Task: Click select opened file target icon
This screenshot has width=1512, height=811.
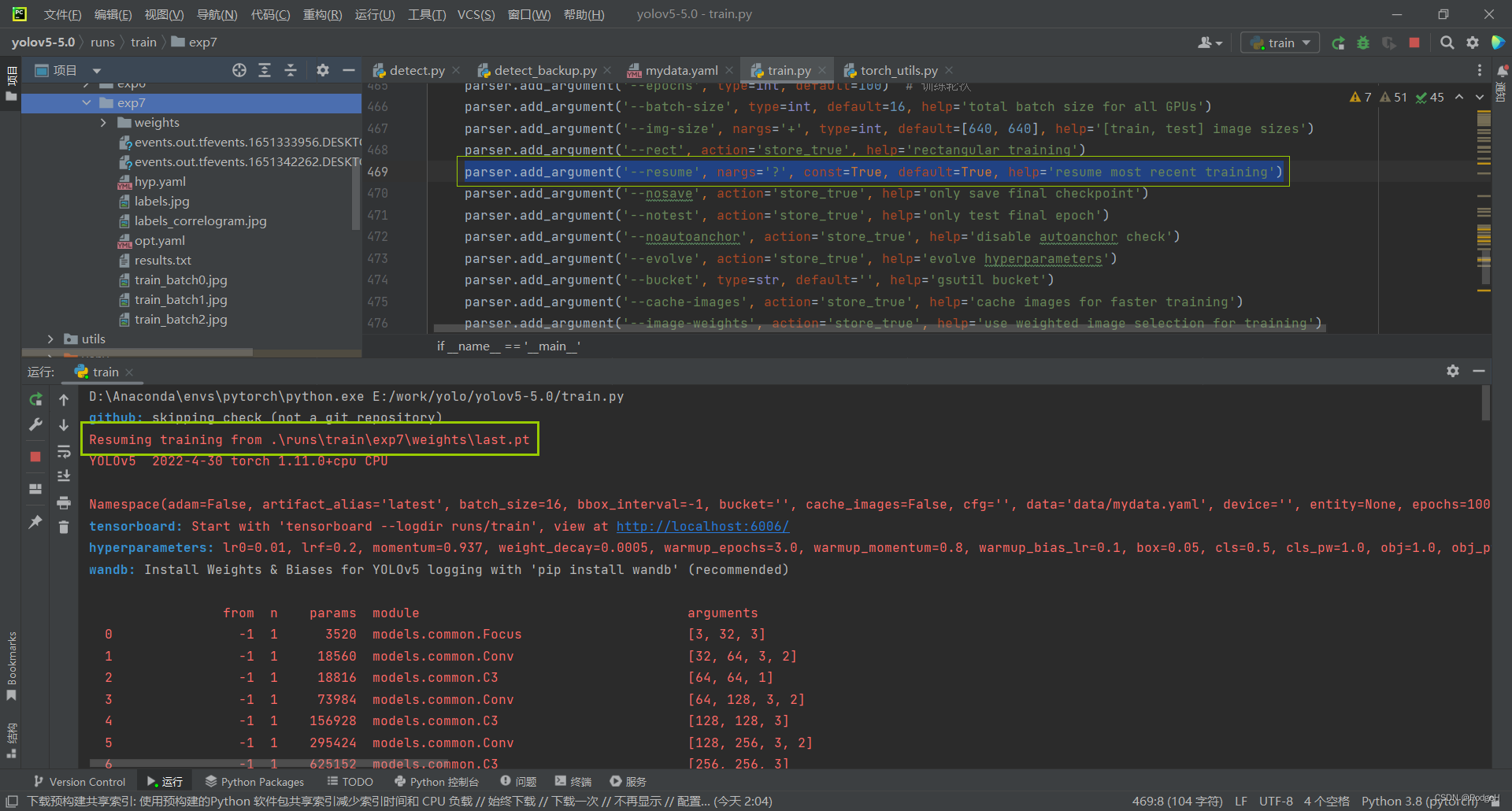Action: (239, 70)
